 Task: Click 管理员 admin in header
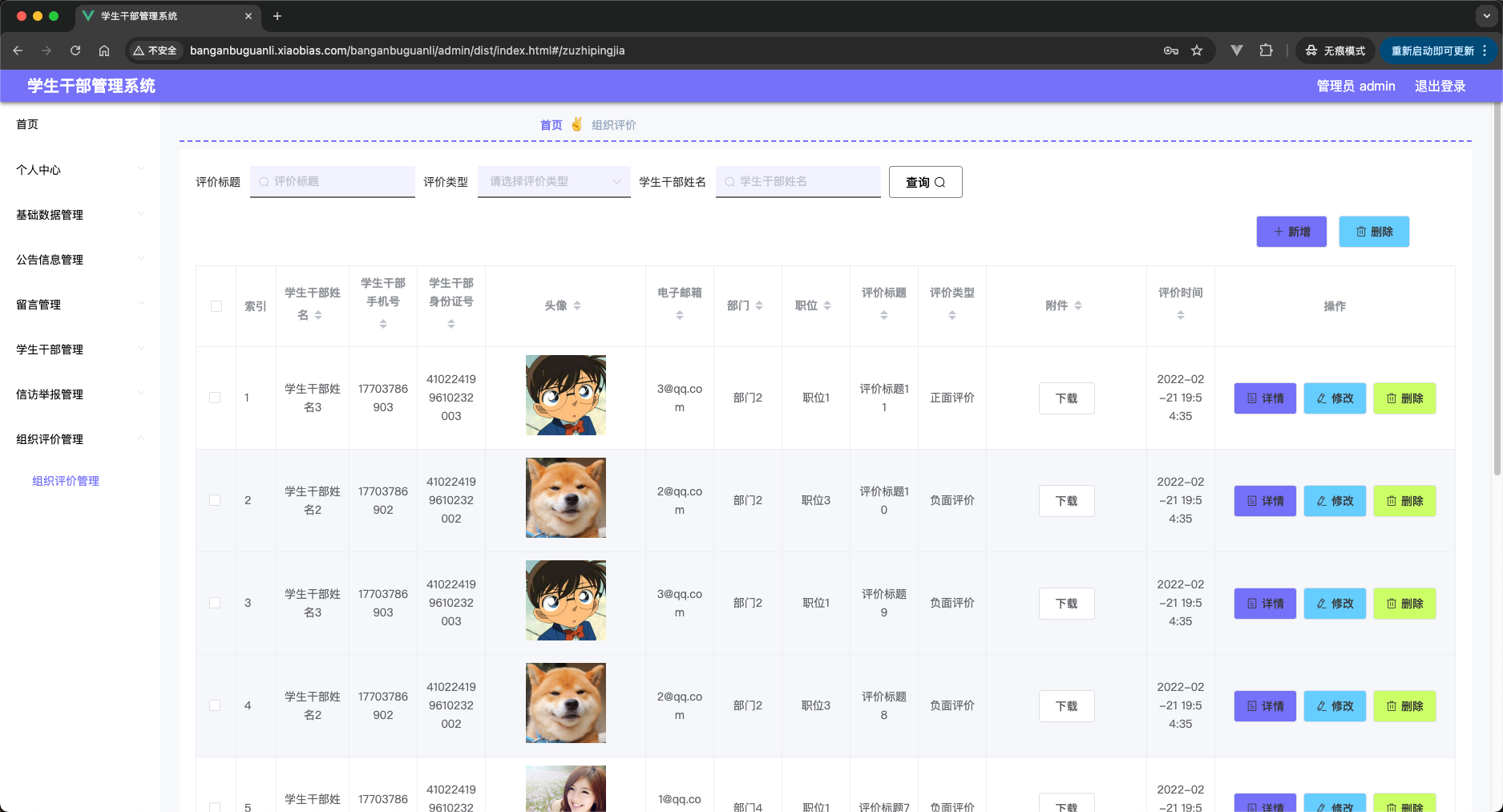(1356, 86)
